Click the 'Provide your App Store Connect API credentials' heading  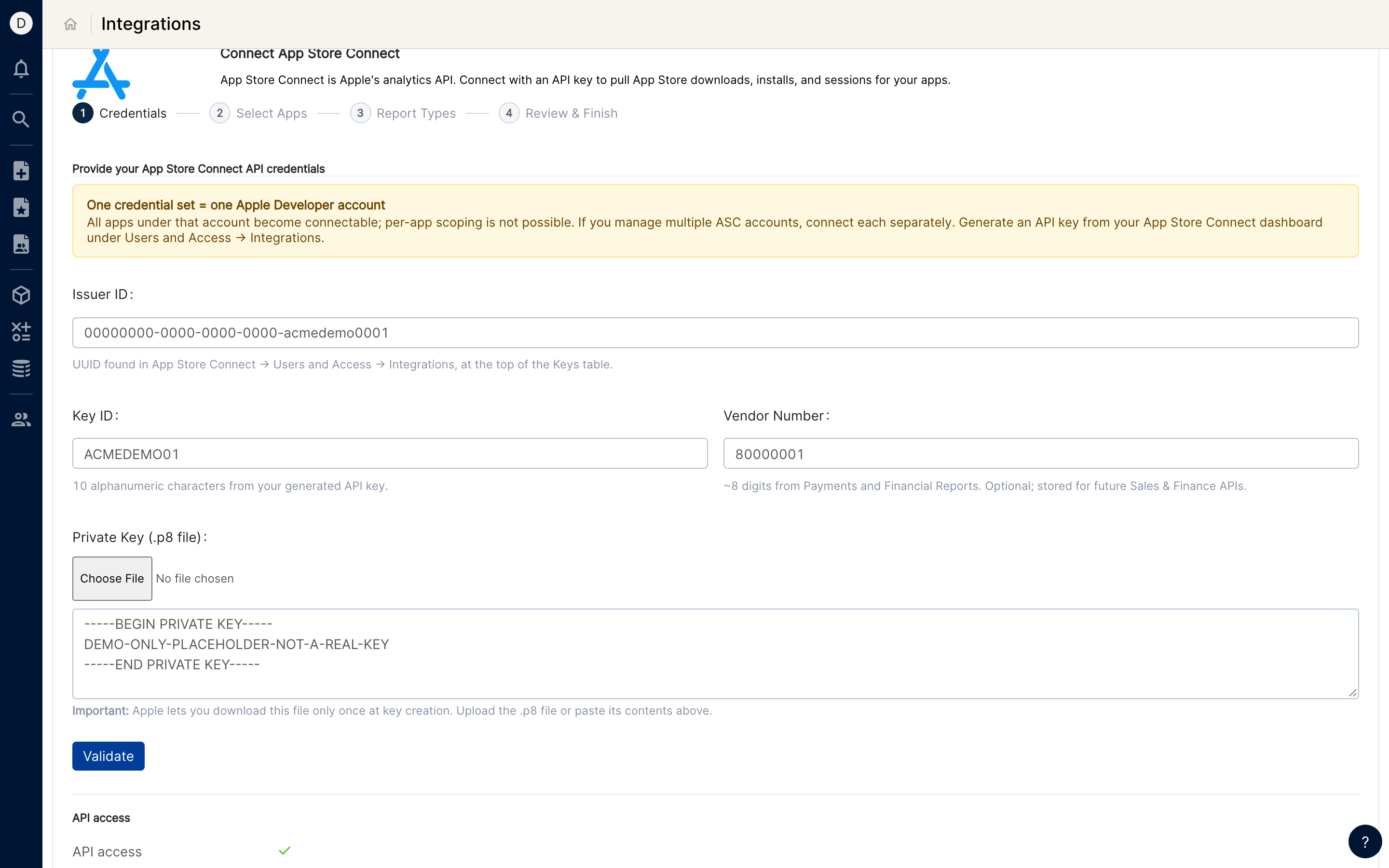[x=199, y=169]
